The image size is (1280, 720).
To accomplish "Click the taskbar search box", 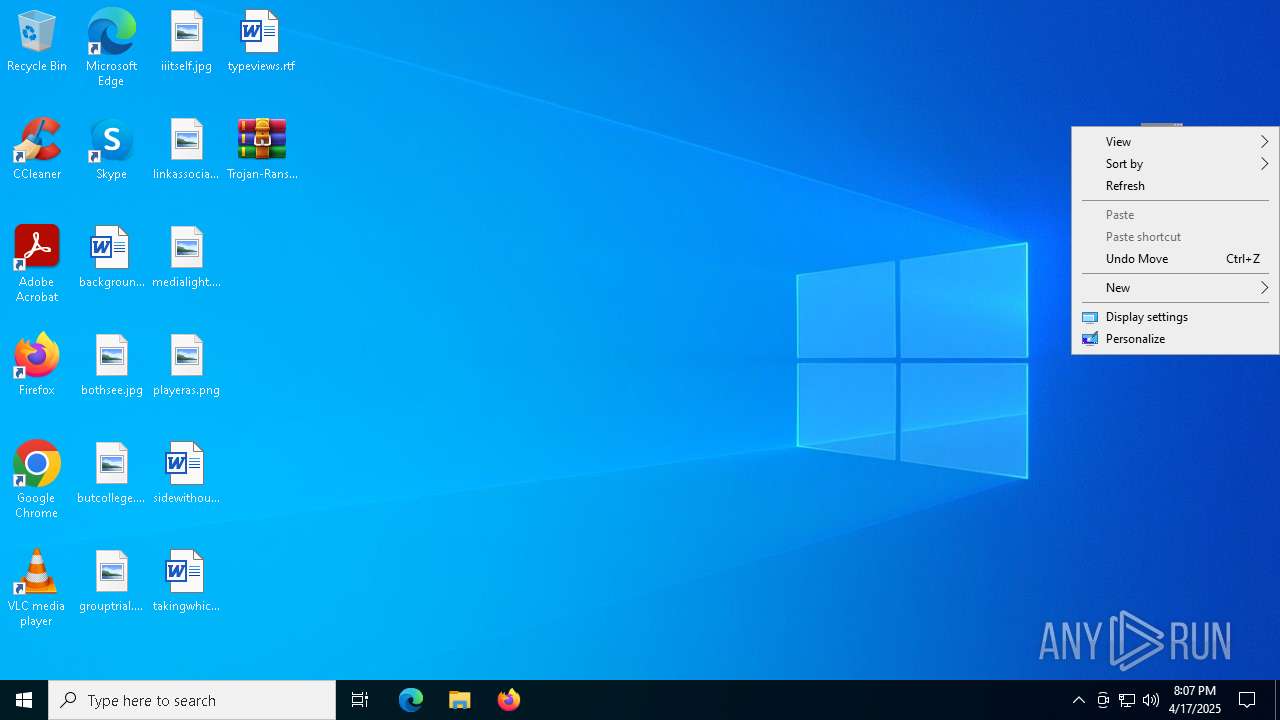I will pos(192,700).
